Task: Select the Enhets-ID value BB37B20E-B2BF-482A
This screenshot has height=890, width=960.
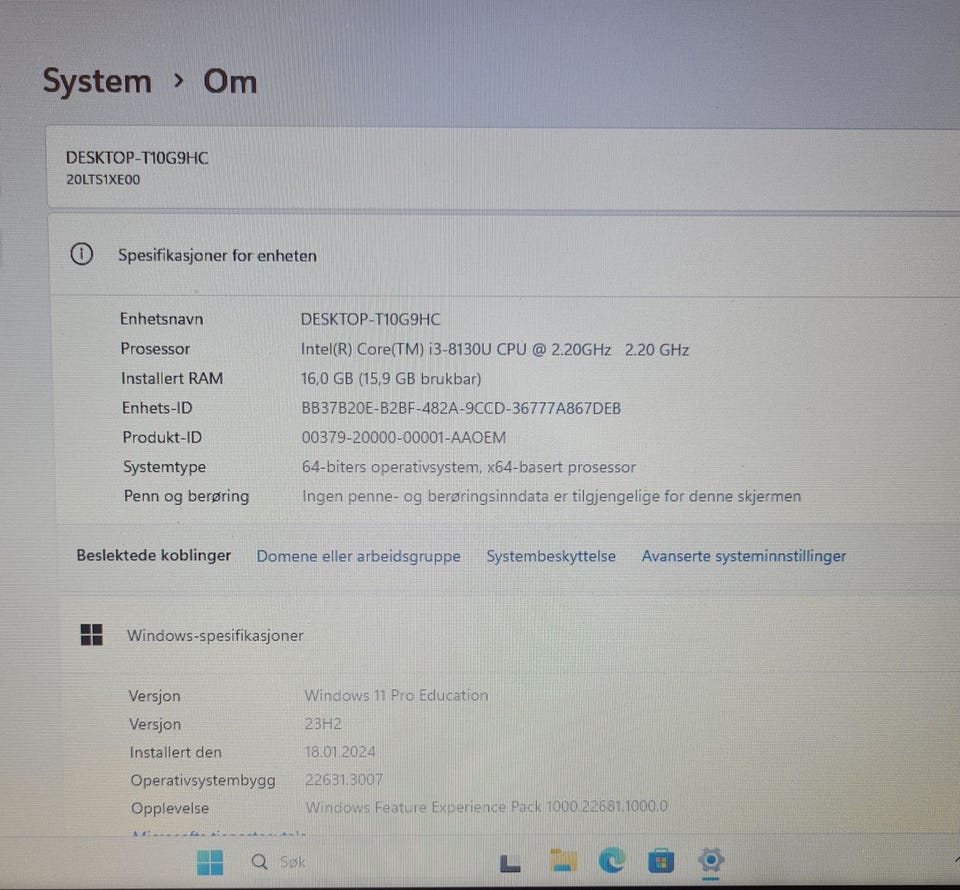Action: [381, 408]
